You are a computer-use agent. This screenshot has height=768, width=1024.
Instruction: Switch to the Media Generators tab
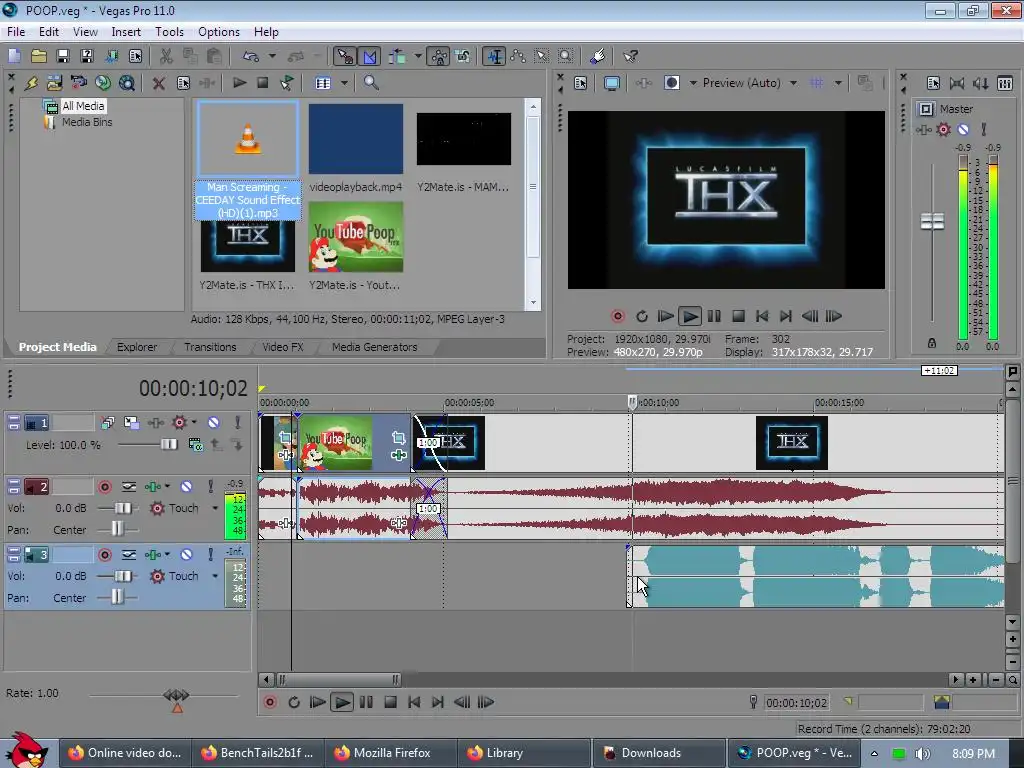(x=374, y=347)
